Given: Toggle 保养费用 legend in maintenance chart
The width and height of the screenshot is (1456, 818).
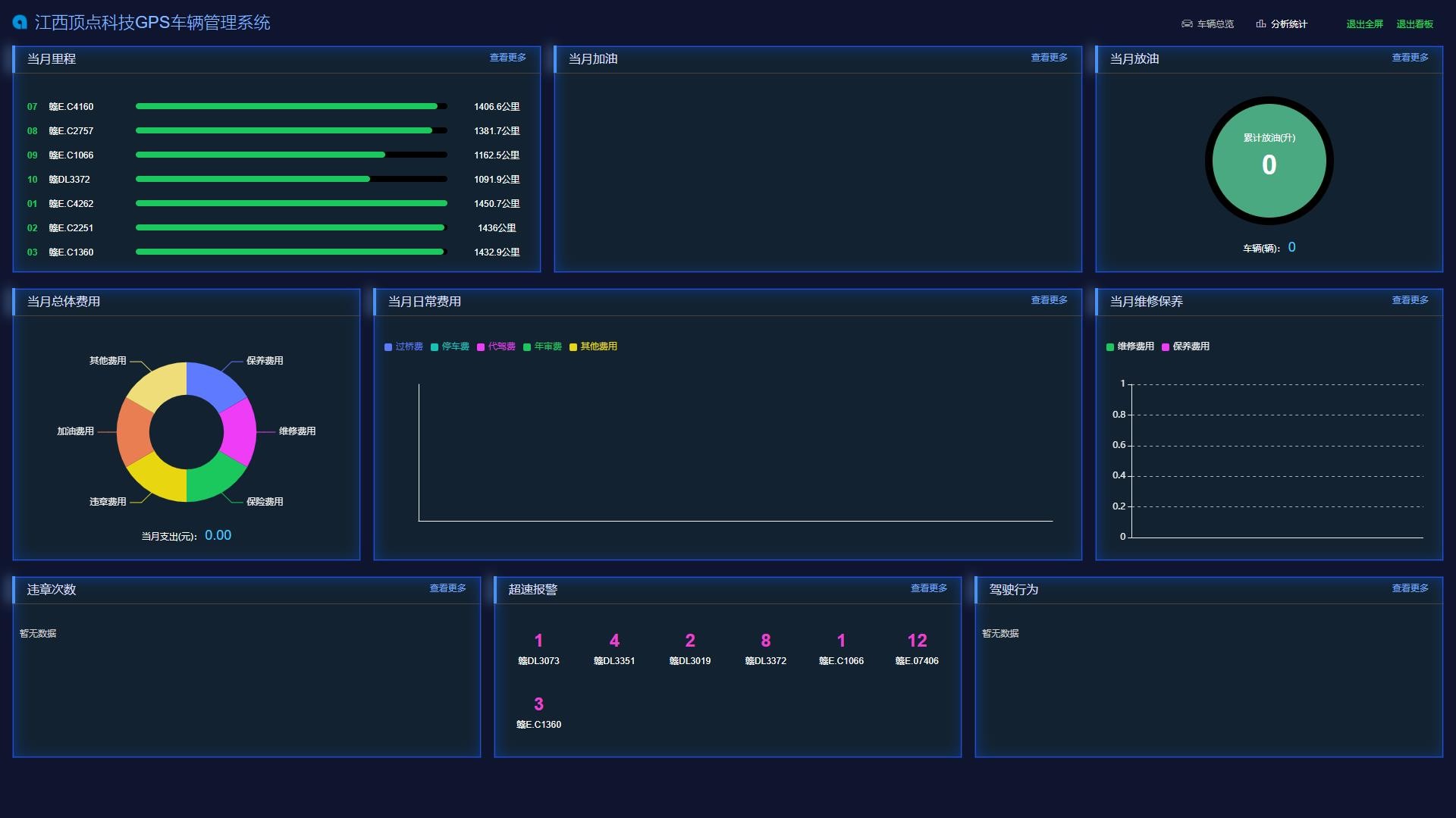Looking at the screenshot, I should (x=1185, y=346).
